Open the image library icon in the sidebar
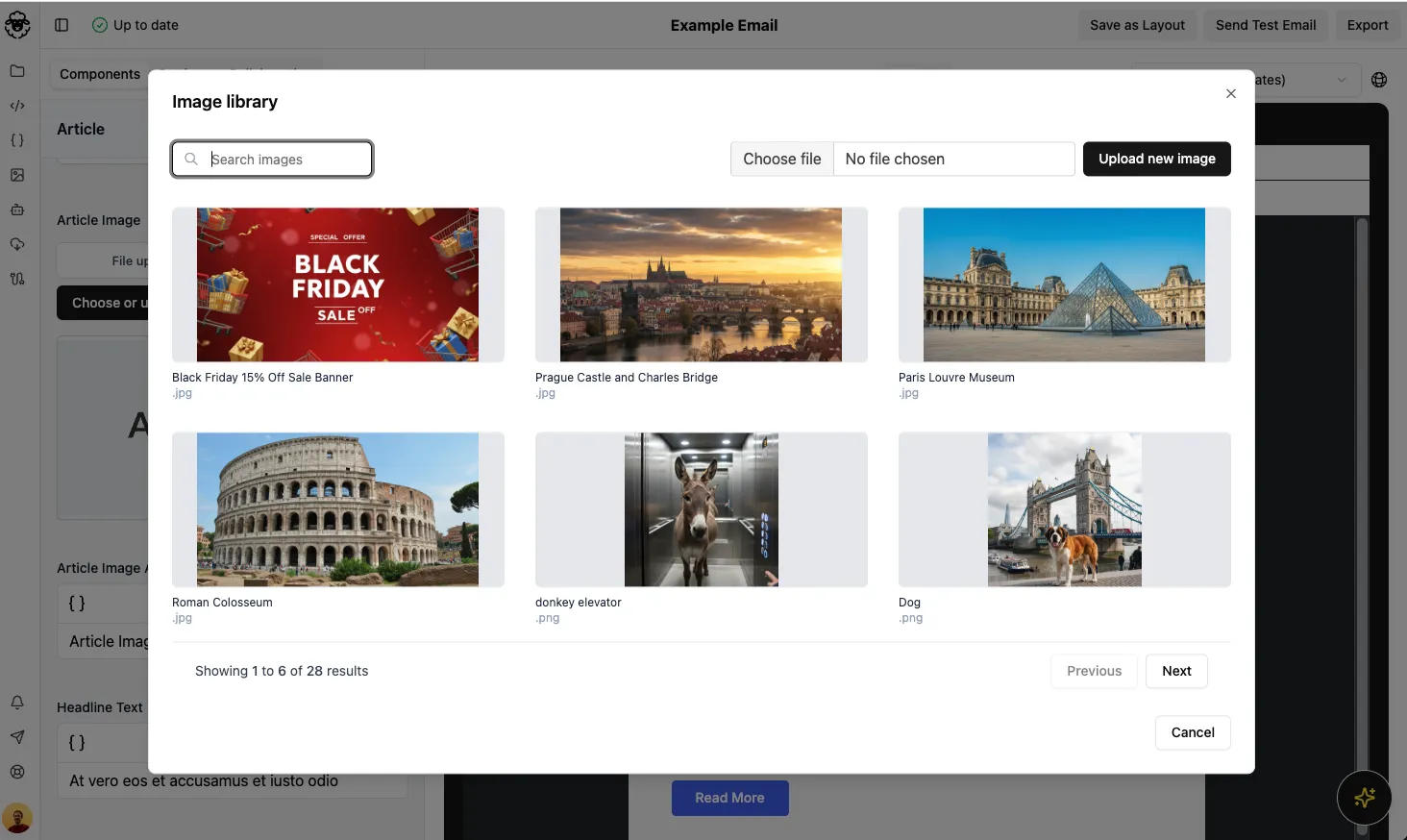1407x840 pixels. (x=17, y=174)
